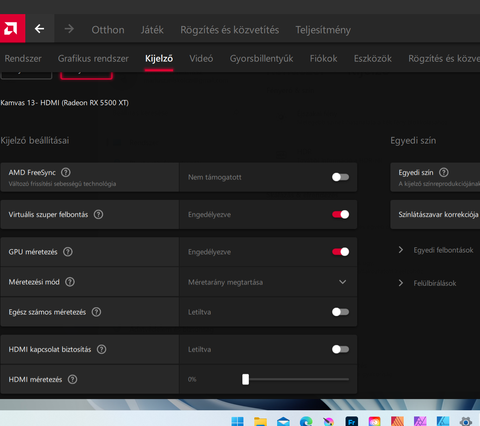Click the Letiltva value for Egész számos méretezés
Viewport: 480px width, 426px height.
click(x=199, y=312)
